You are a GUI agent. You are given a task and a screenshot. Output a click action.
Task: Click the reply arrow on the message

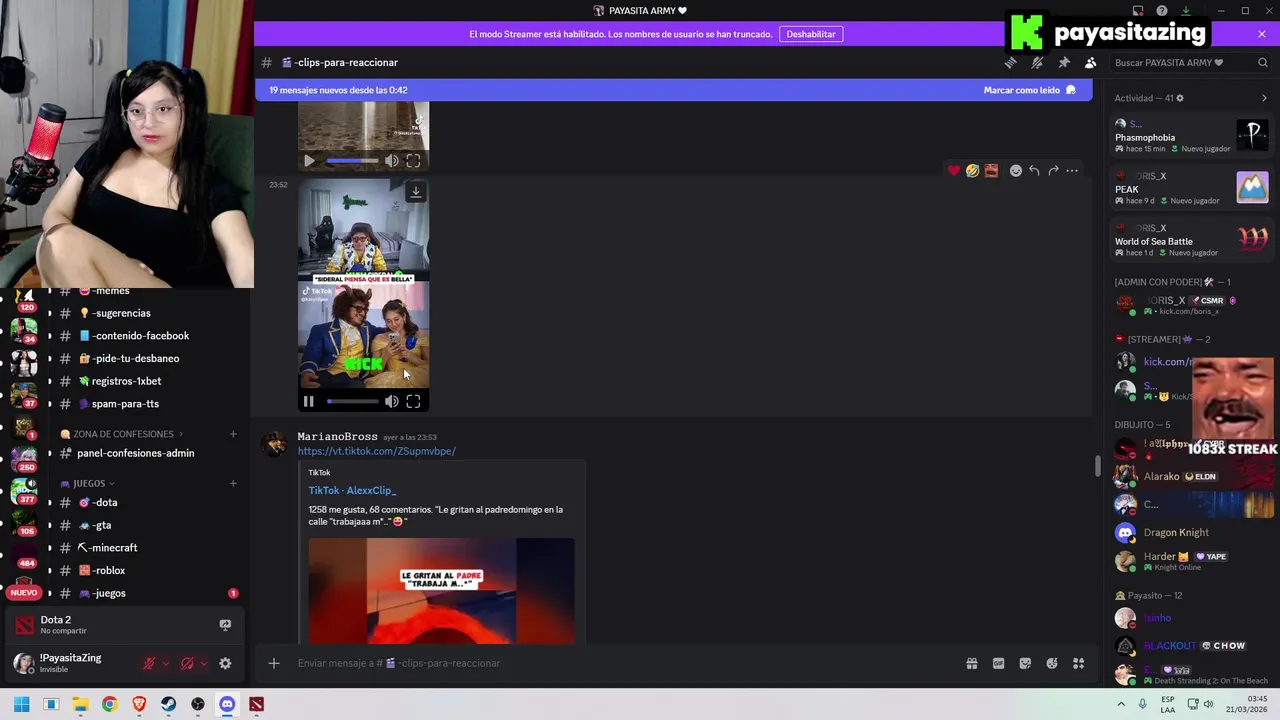click(1034, 171)
